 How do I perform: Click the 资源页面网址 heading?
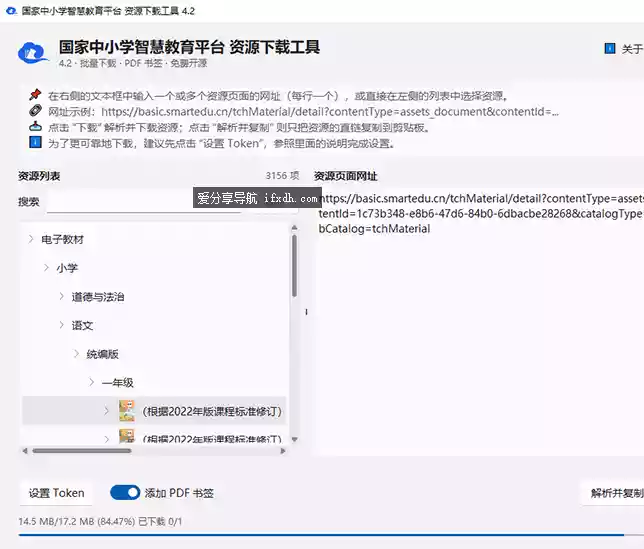click(x=345, y=176)
